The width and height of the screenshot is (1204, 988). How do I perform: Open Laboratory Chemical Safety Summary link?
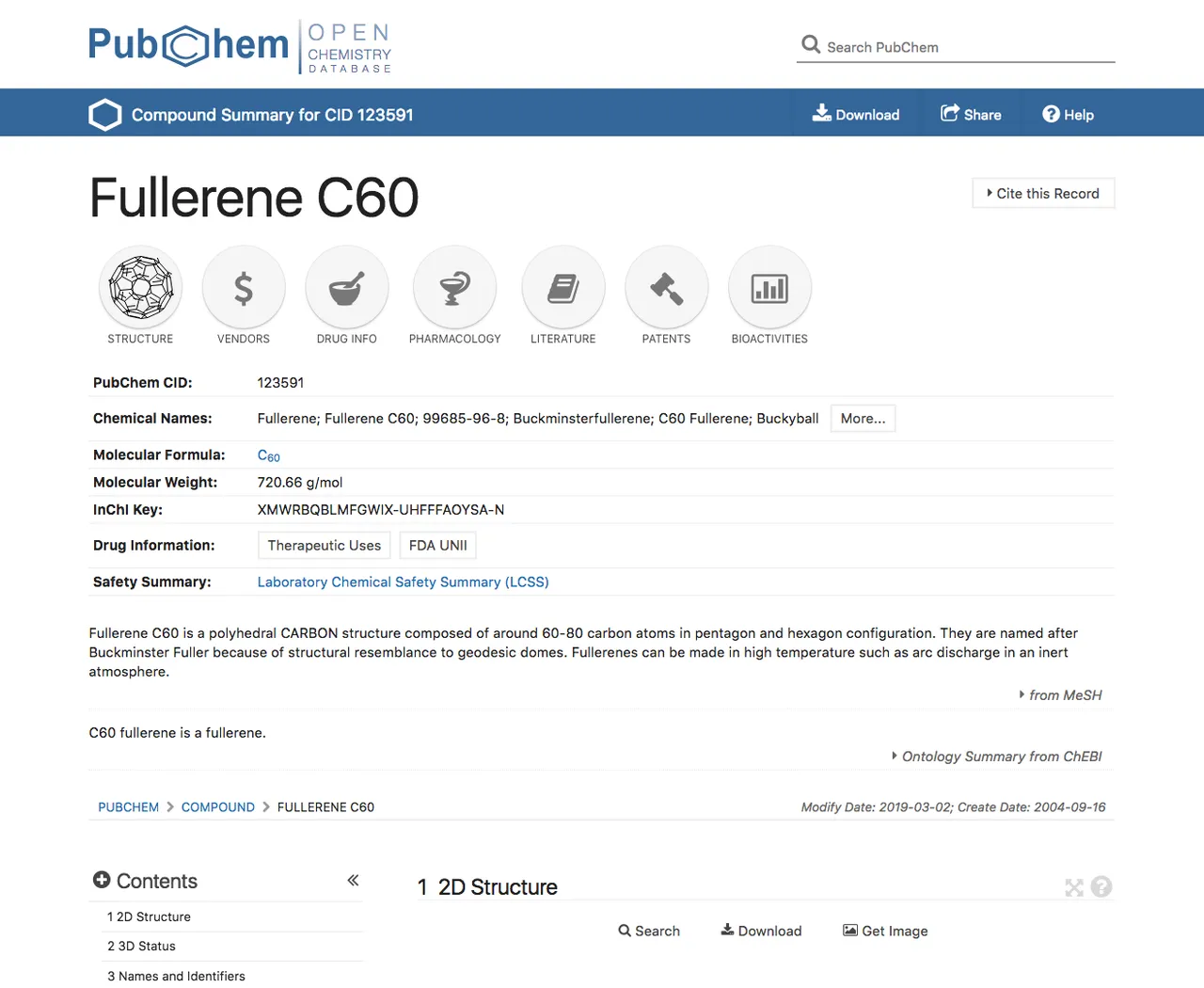pyautogui.click(x=404, y=582)
